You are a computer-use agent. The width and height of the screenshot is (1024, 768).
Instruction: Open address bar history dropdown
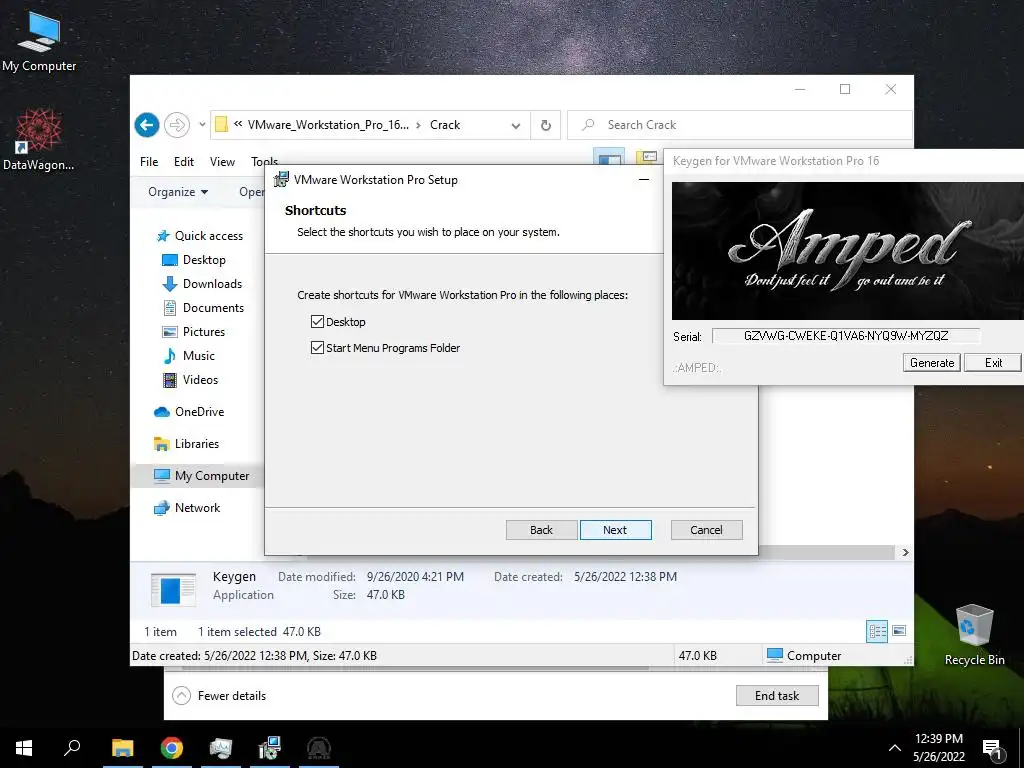[516, 125]
